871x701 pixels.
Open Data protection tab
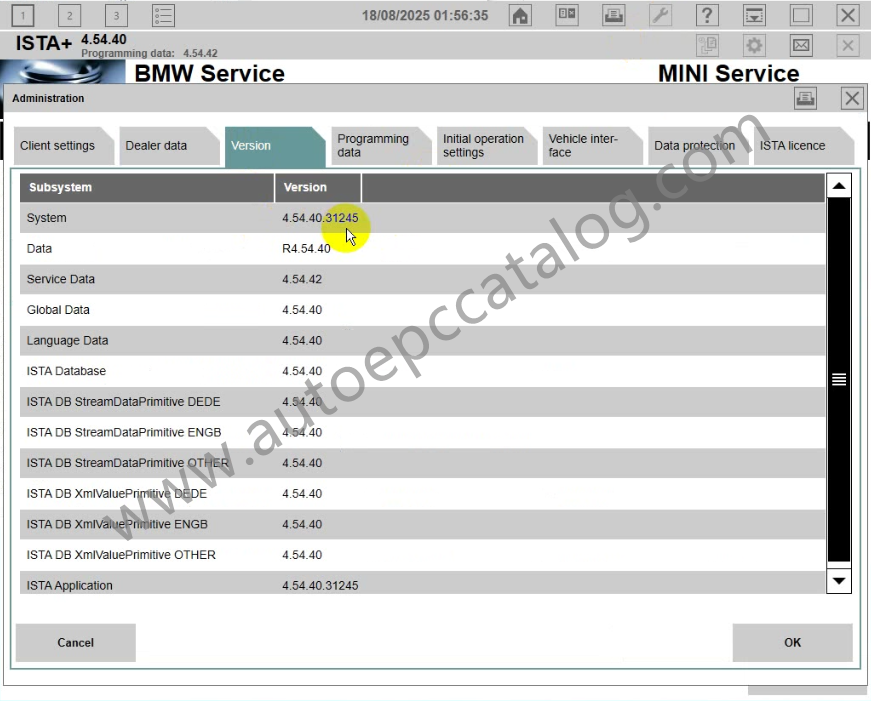[x=697, y=146]
